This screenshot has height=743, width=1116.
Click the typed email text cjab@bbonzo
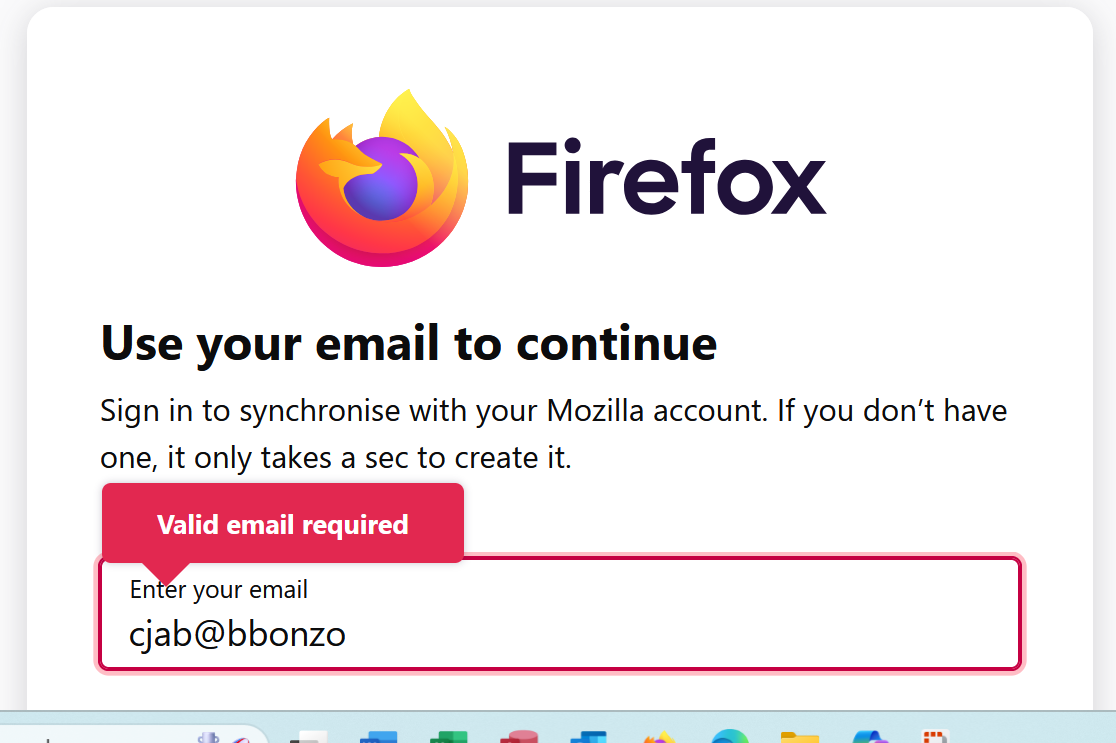coord(238,633)
